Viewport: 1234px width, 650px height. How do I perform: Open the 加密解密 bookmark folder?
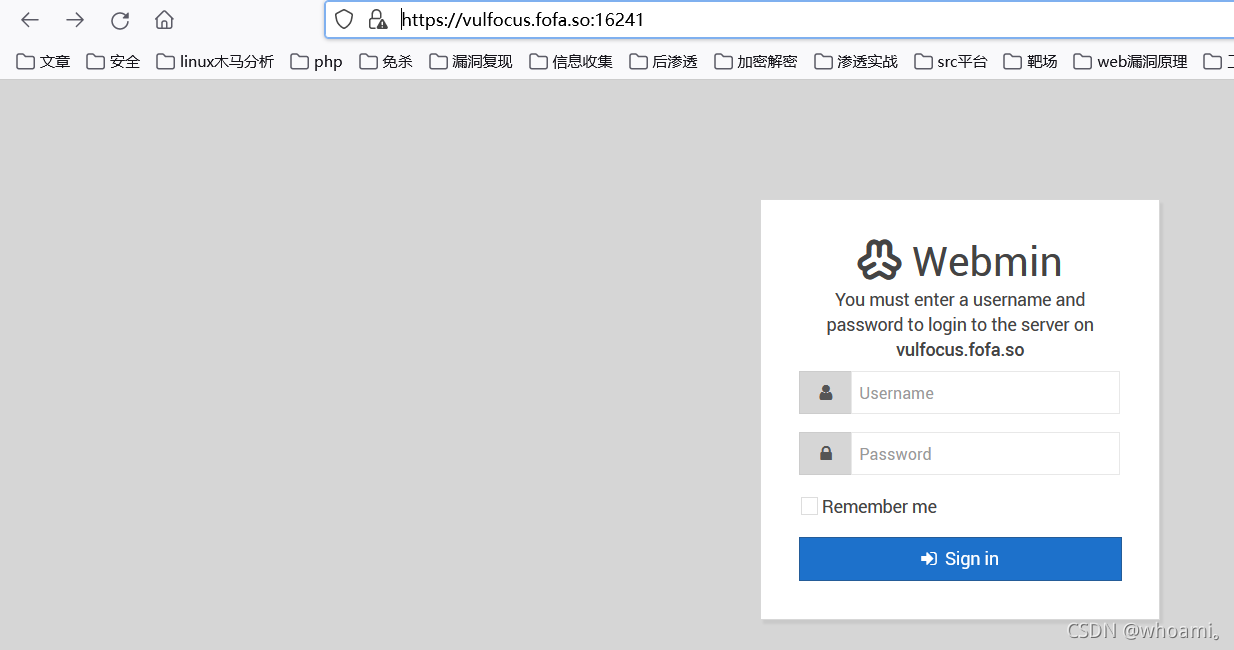coord(756,62)
